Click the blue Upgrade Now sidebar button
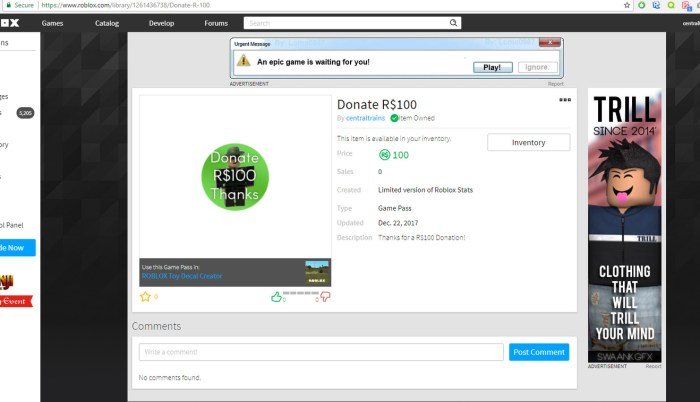The width and height of the screenshot is (700, 402). click(x=17, y=248)
